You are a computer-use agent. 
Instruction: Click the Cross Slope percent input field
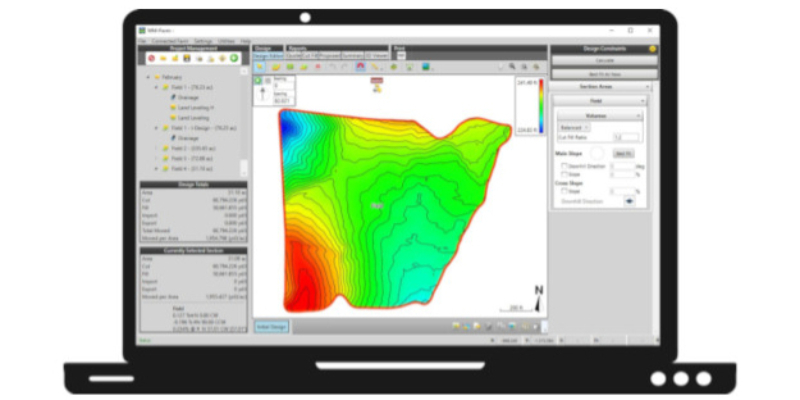click(622, 191)
